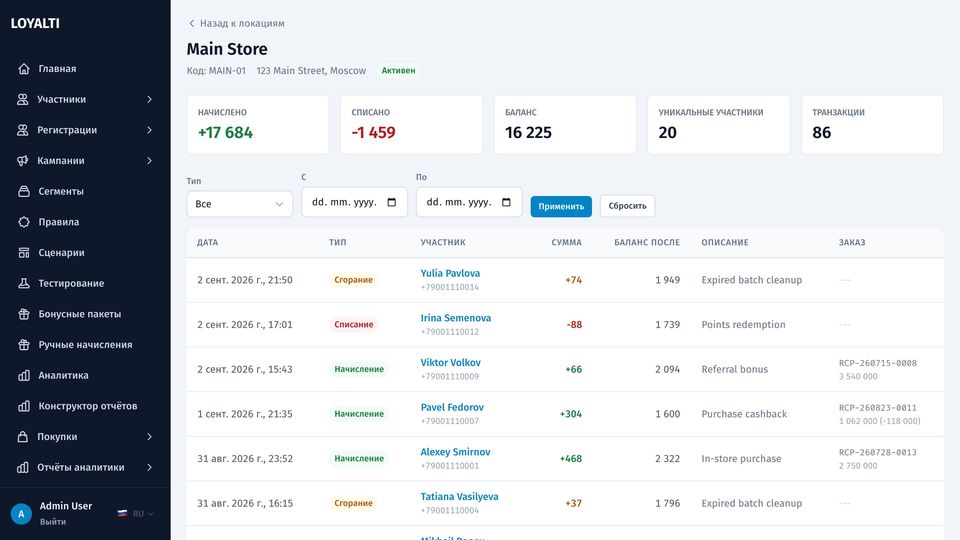This screenshot has height=540, width=960.
Task: Click the Сценарии layout icon
Action: coord(24,252)
